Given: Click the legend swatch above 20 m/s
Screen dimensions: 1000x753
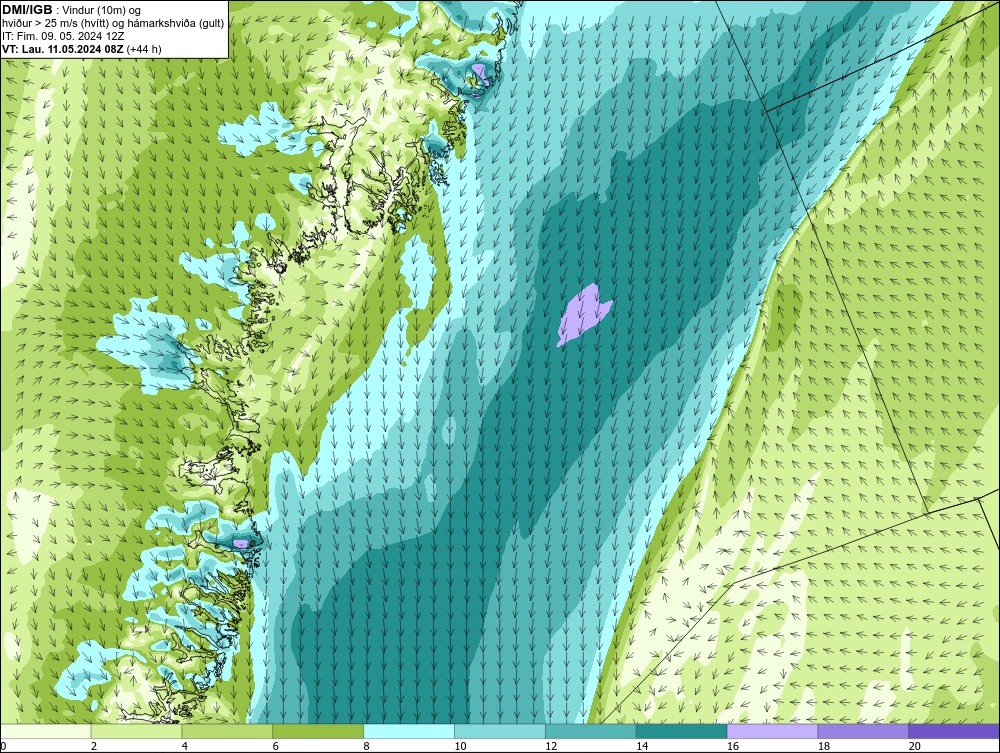Looking at the screenshot, I should tap(954, 731).
